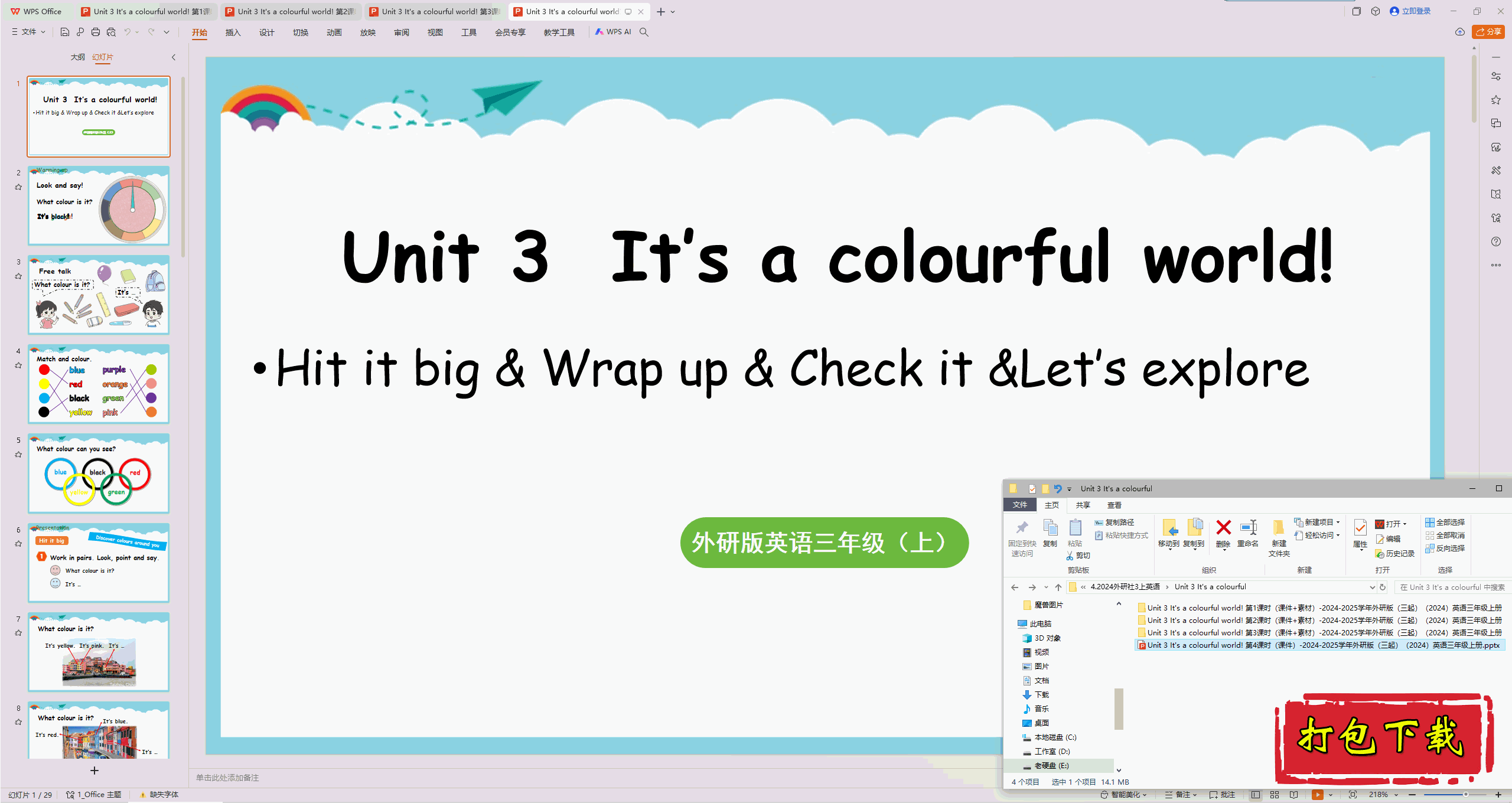The width and height of the screenshot is (1512, 803).
Task: Open 轻松访问 dropdown in Explorer
Action: coord(1318,536)
